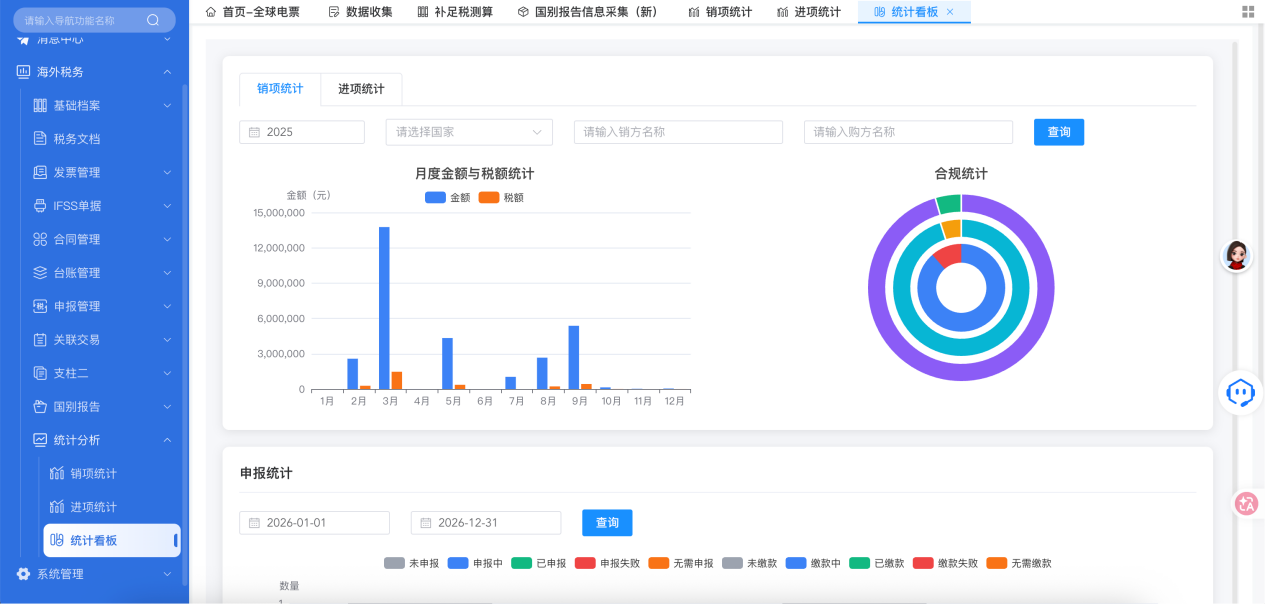1265x604 pixels.
Task: Click the grid icon at top right
Action: pos(1247,12)
